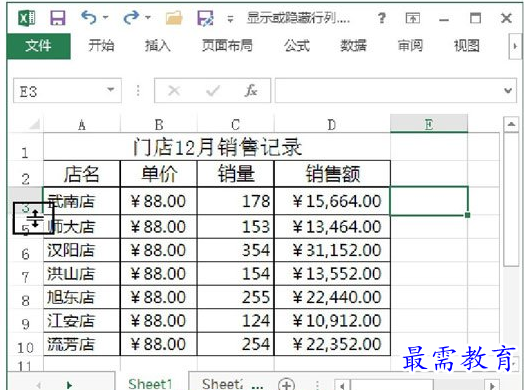
Task: Select cell containing 武南店
Action: pos(82,201)
